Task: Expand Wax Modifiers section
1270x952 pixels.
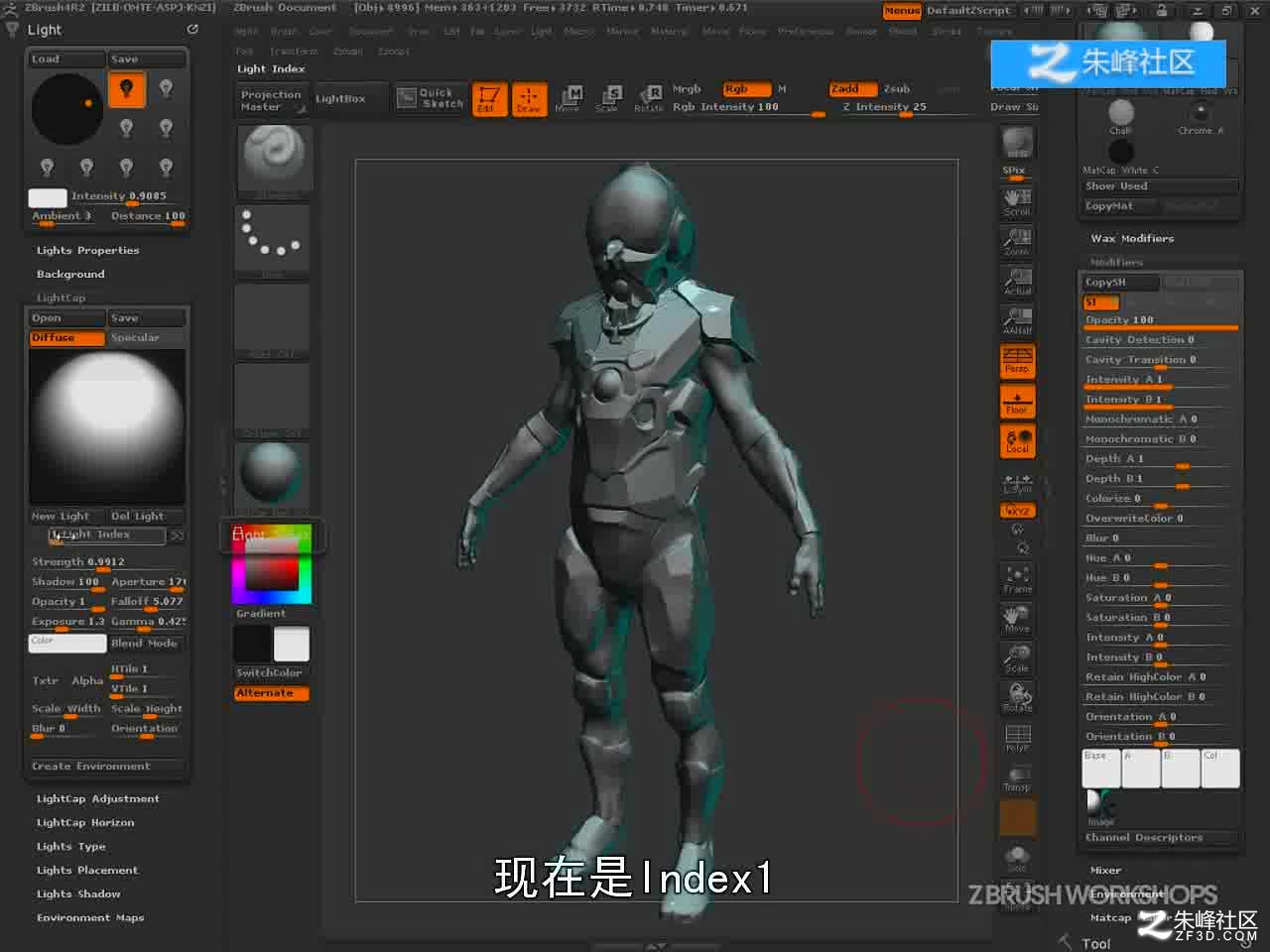Action: (1132, 239)
